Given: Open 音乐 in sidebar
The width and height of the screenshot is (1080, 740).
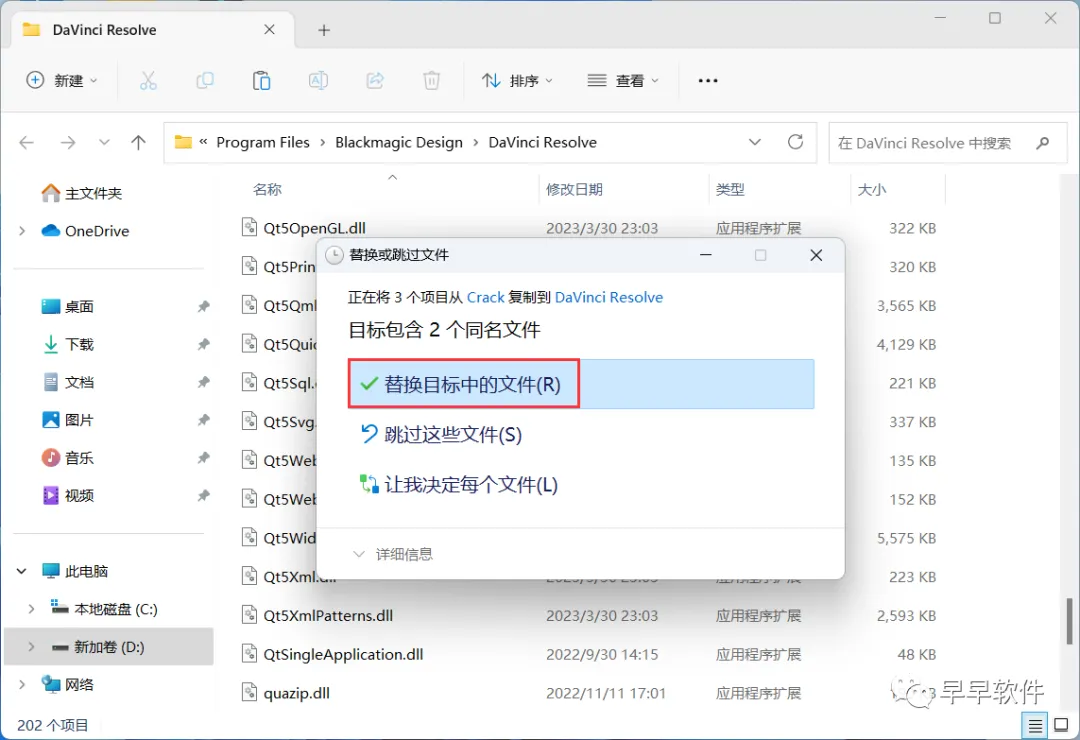Looking at the screenshot, I should [x=68, y=458].
